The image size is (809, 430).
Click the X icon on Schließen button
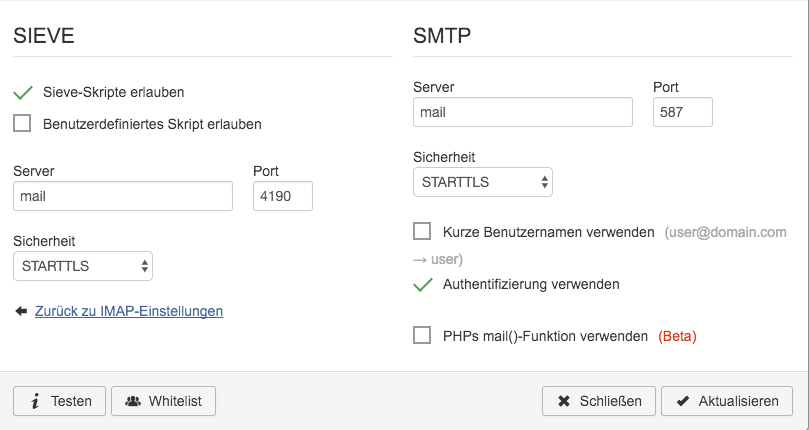pos(564,401)
